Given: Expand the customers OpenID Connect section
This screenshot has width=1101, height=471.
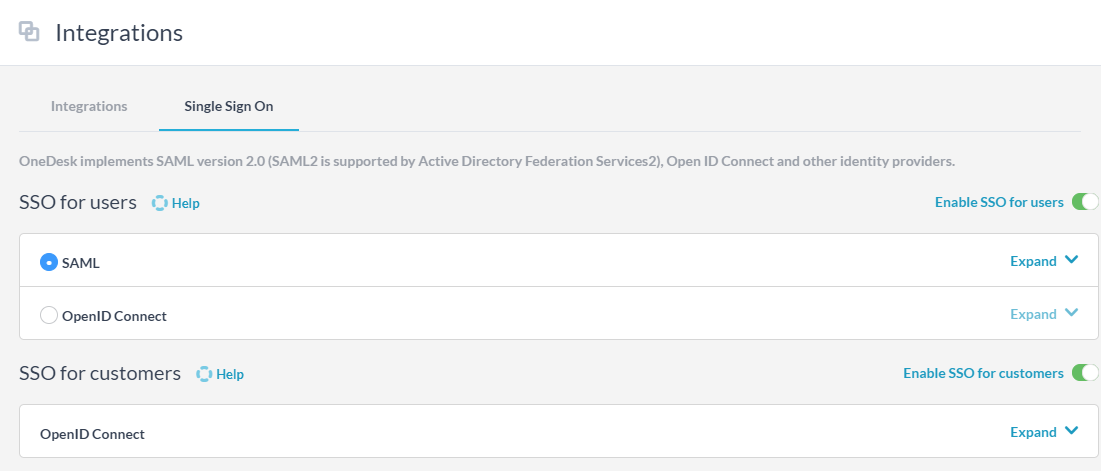Looking at the screenshot, I should pos(1033,432).
